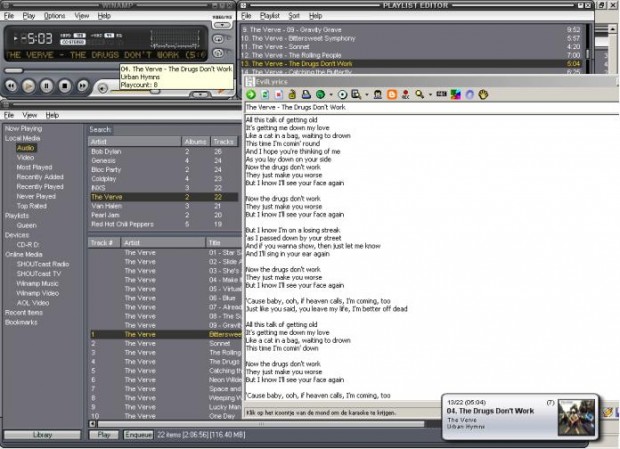This screenshot has width=620, height=449.
Task: Click the document-with-magnifier icon in EvilLyrics toolbar
Action: (x=356, y=94)
